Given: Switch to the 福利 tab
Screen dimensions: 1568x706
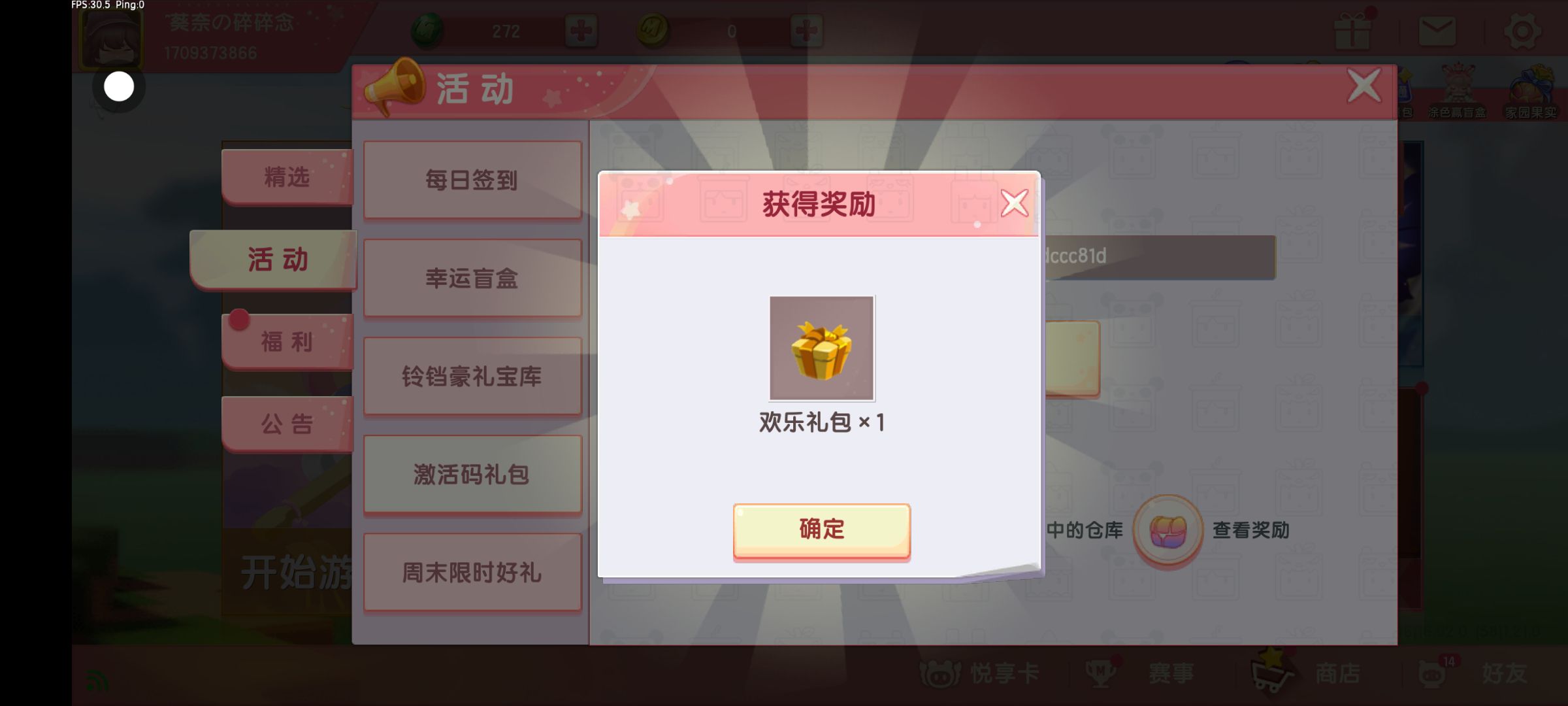Looking at the screenshot, I should 287,341.
